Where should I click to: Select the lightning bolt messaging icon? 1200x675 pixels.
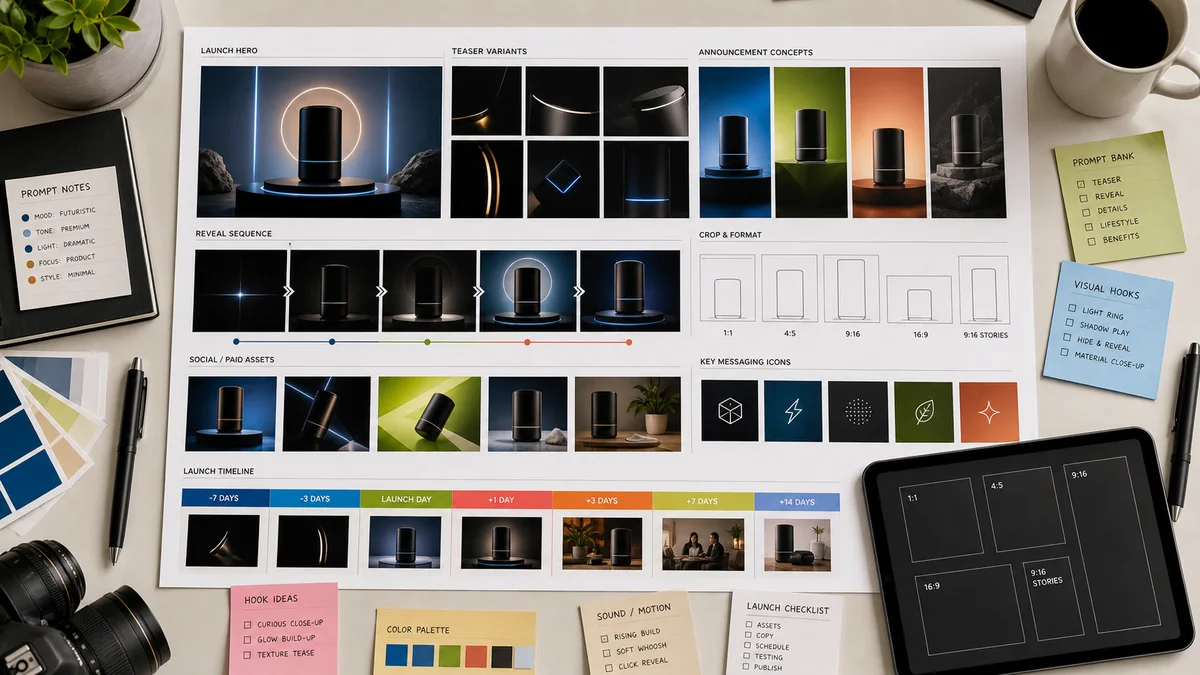tap(792, 411)
